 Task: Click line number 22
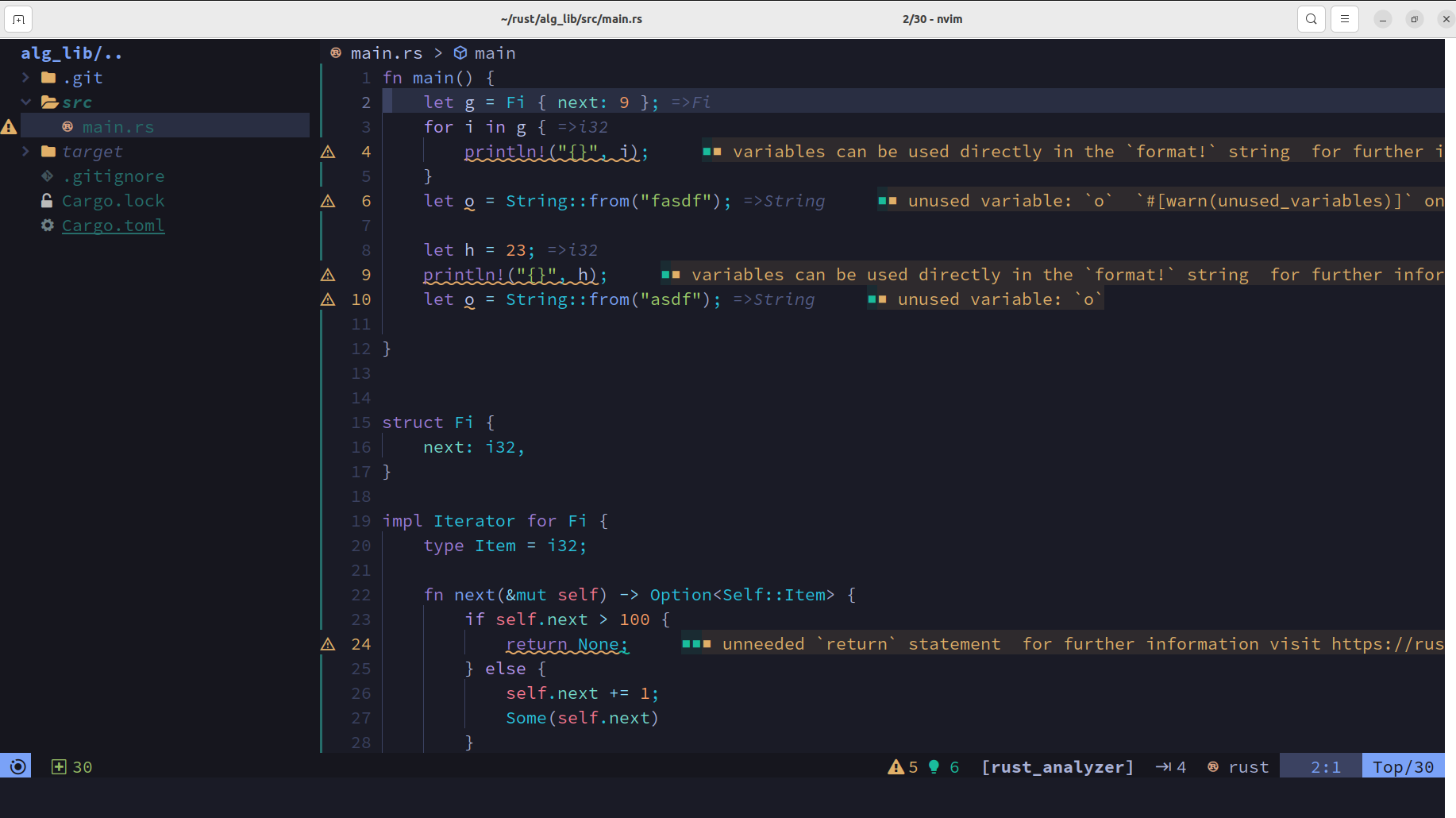click(x=361, y=595)
